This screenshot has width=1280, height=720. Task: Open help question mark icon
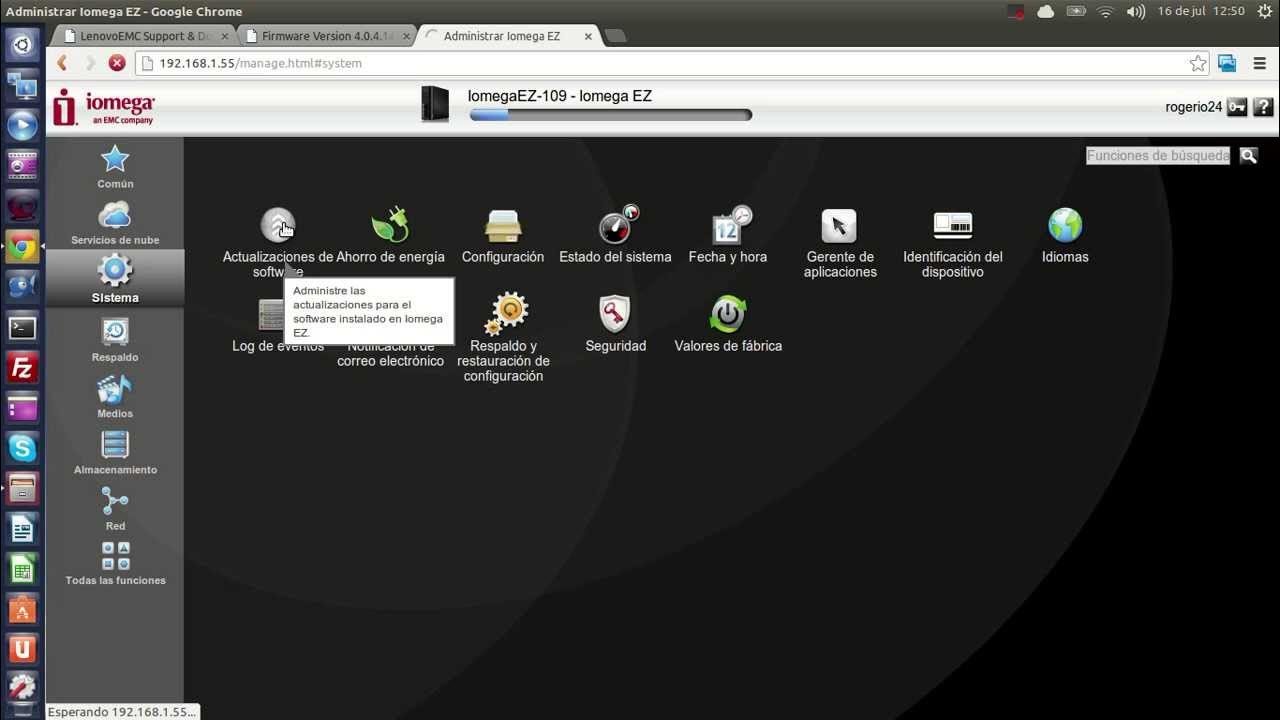(1263, 107)
